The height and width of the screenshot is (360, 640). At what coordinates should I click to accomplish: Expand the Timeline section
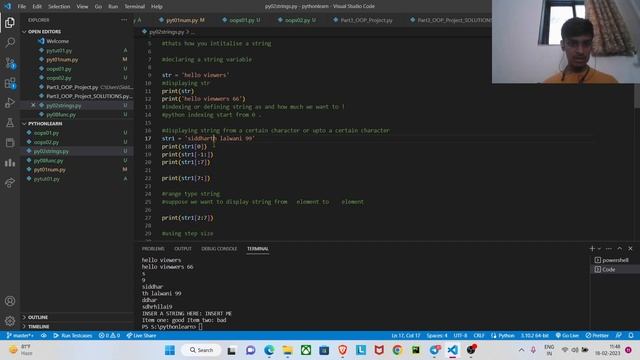pyautogui.click(x=37, y=327)
